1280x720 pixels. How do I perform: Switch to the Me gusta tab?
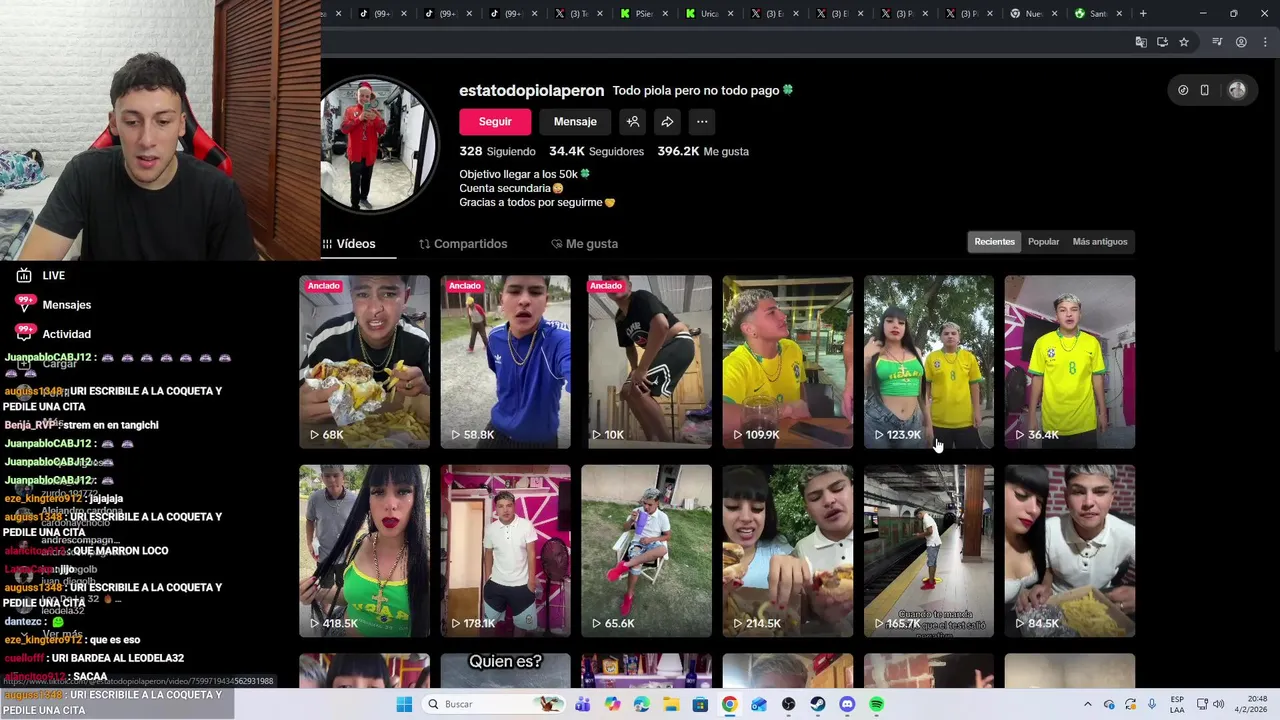click(585, 244)
